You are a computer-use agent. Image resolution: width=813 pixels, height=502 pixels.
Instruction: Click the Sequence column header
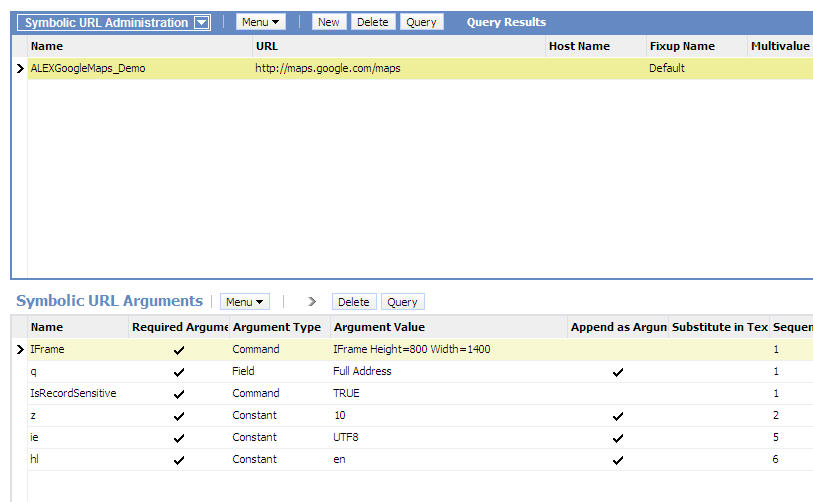click(x=792, y=327)
